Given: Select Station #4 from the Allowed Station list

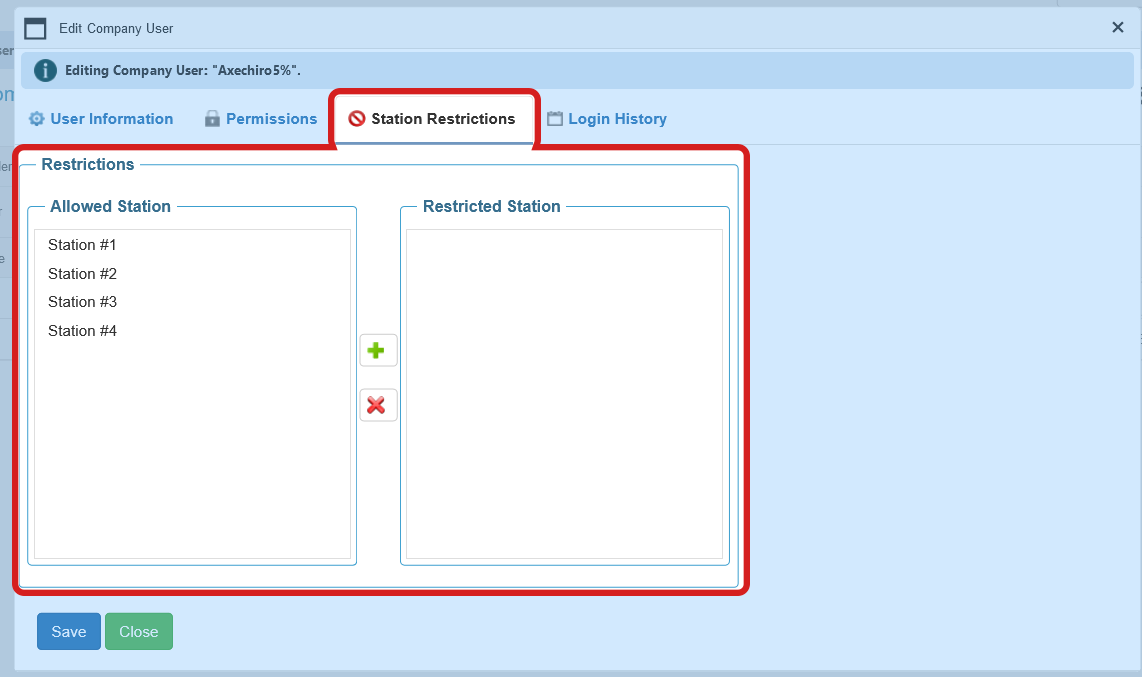Looking at the screenshot, I should click(82, 330).
